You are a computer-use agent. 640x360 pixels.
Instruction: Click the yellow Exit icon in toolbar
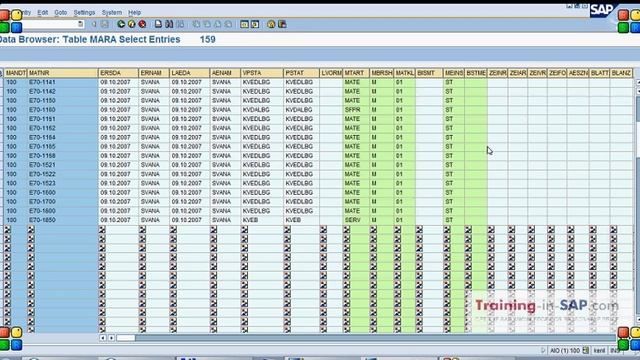coord(131,24)
